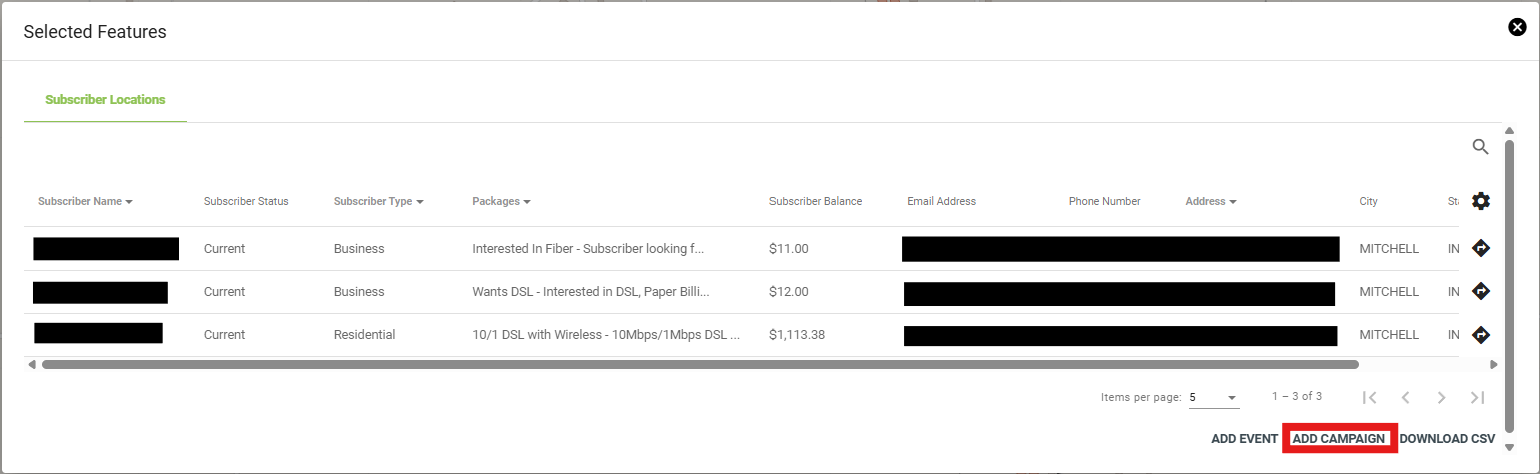Click the Selected Features title
The image size is (1540, 474).
click(x=95, y=32)
